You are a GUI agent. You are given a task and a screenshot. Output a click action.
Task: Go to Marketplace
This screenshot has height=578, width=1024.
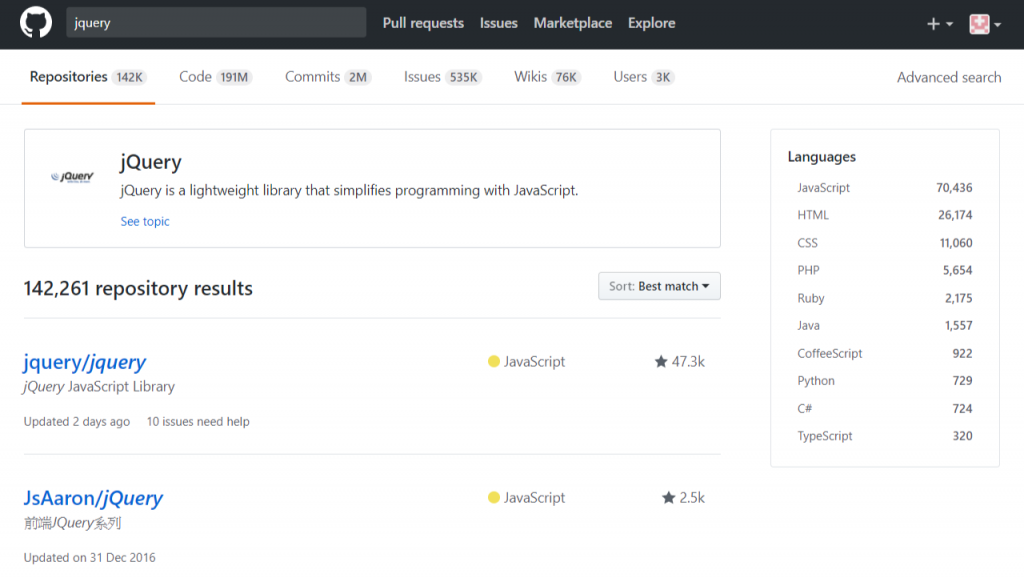(573, 23)
